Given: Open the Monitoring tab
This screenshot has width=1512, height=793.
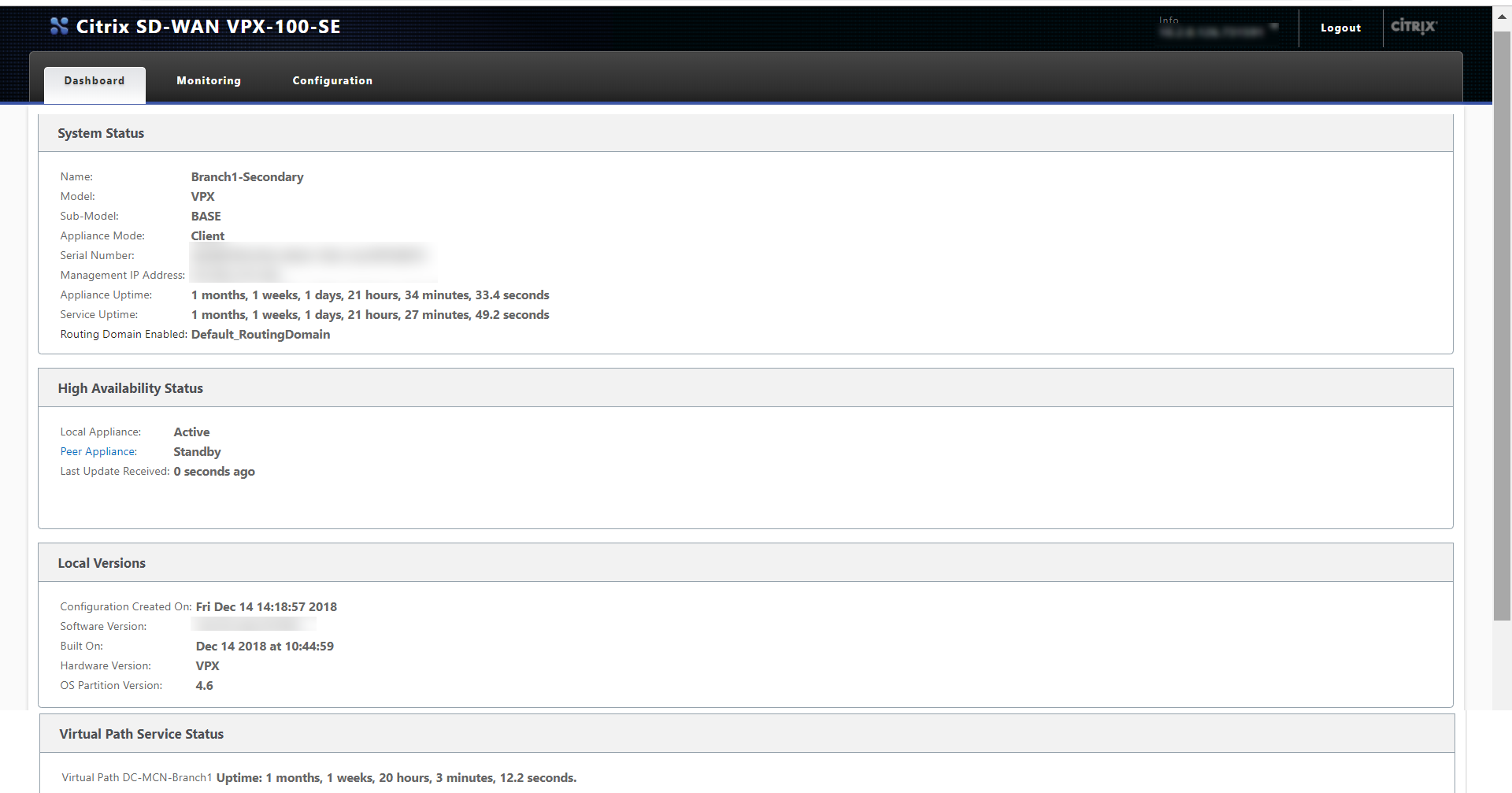Looking at the screenshot, I should pos(209,81).
